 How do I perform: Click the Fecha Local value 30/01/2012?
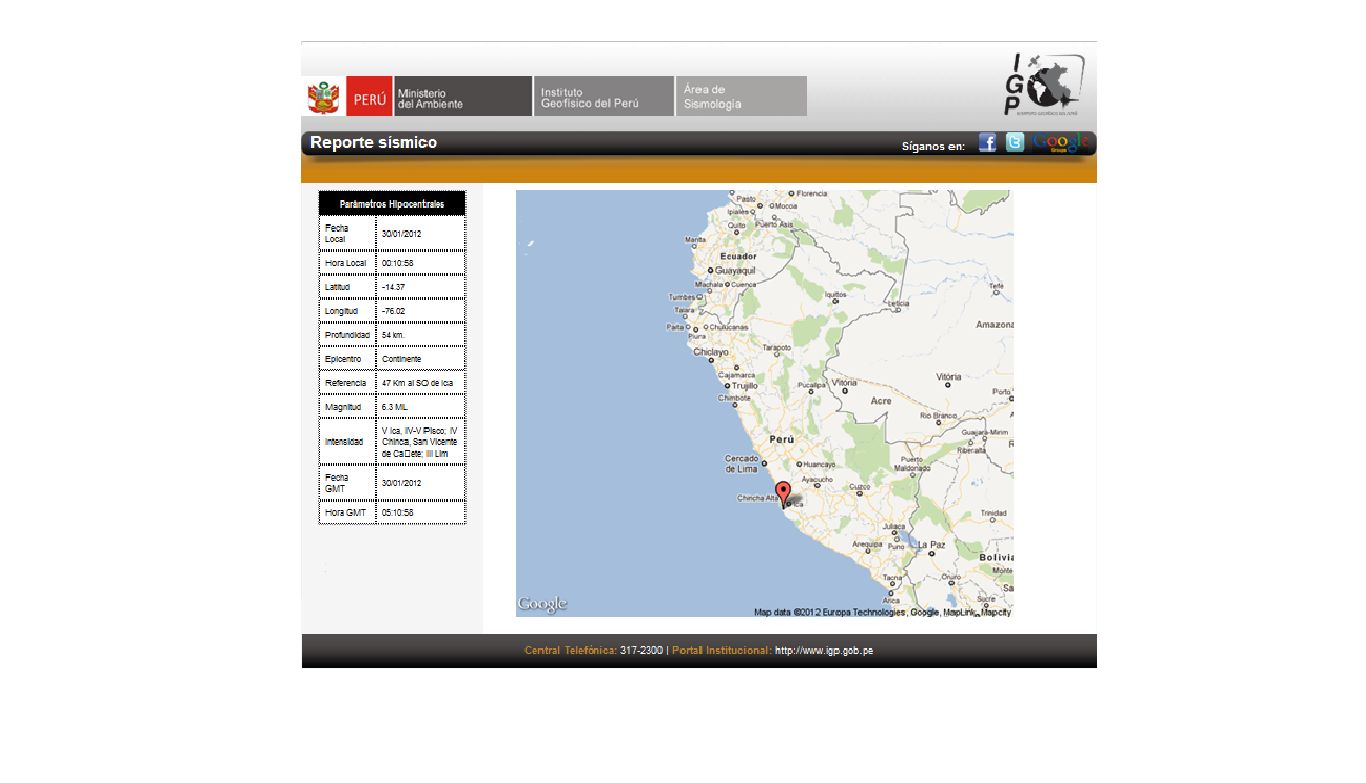point(401,234)
